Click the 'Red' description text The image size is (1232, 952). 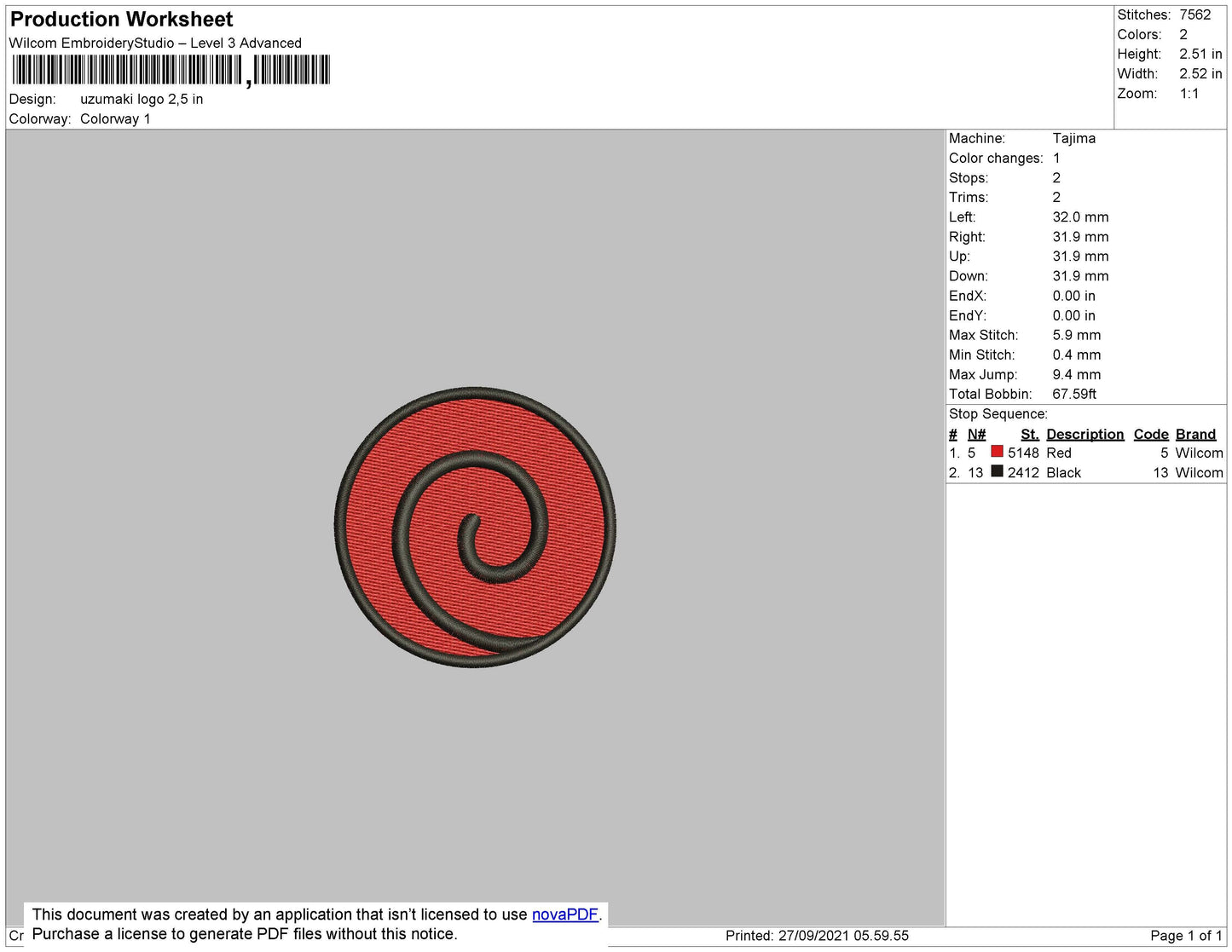(x=1059, y=453)
